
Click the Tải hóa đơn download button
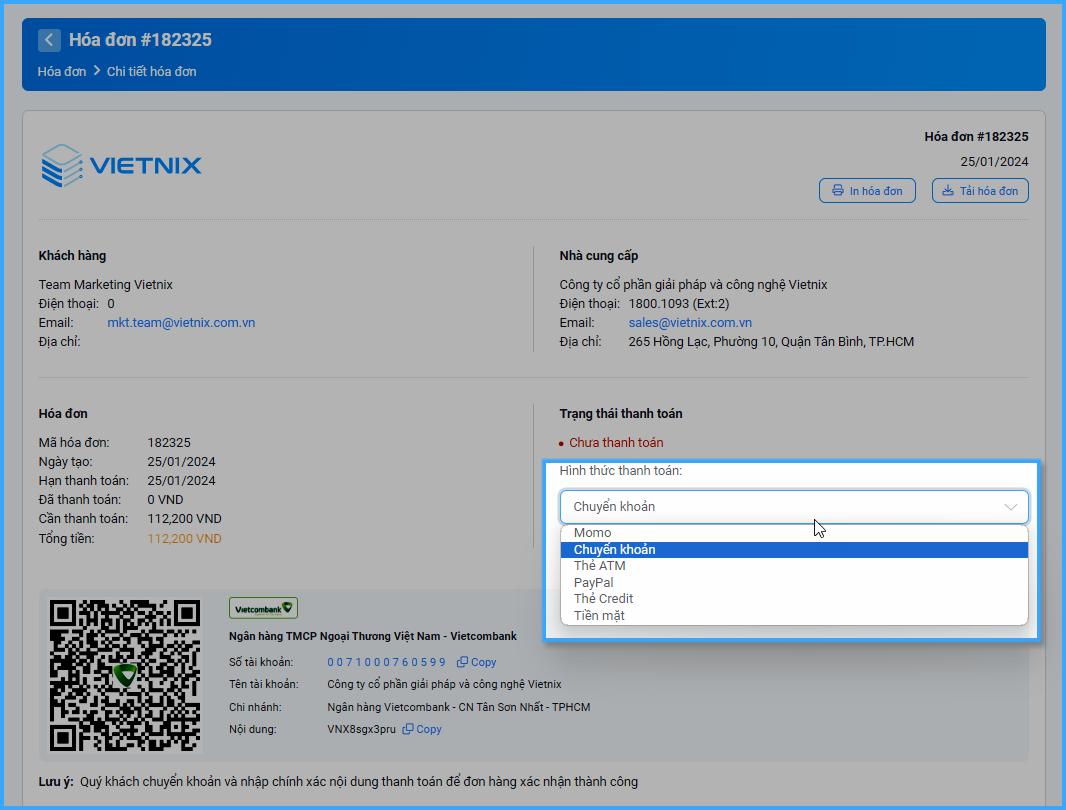coord(979,191)
